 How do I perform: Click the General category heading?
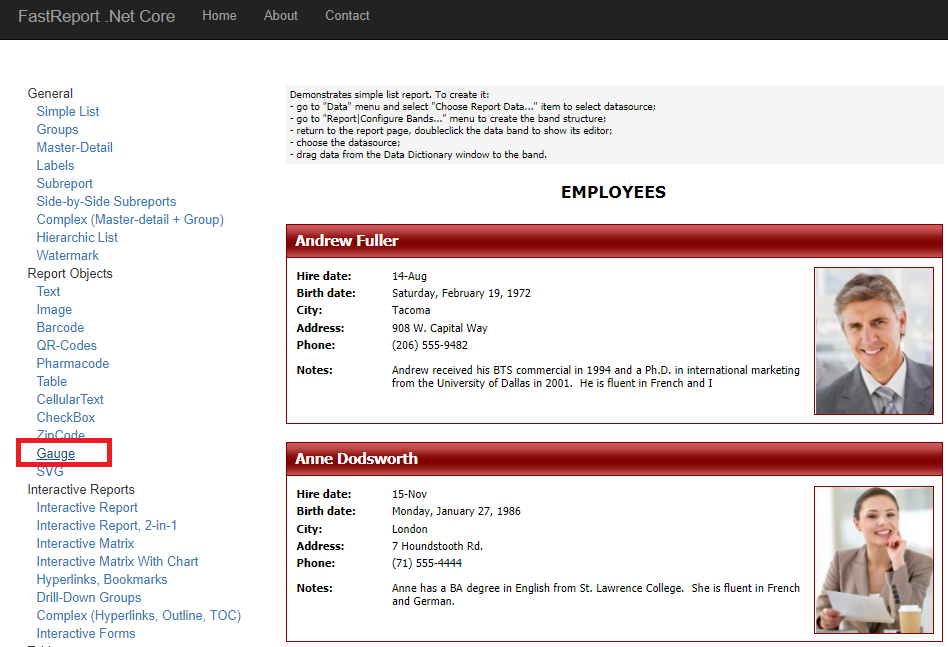coord(50,94)
